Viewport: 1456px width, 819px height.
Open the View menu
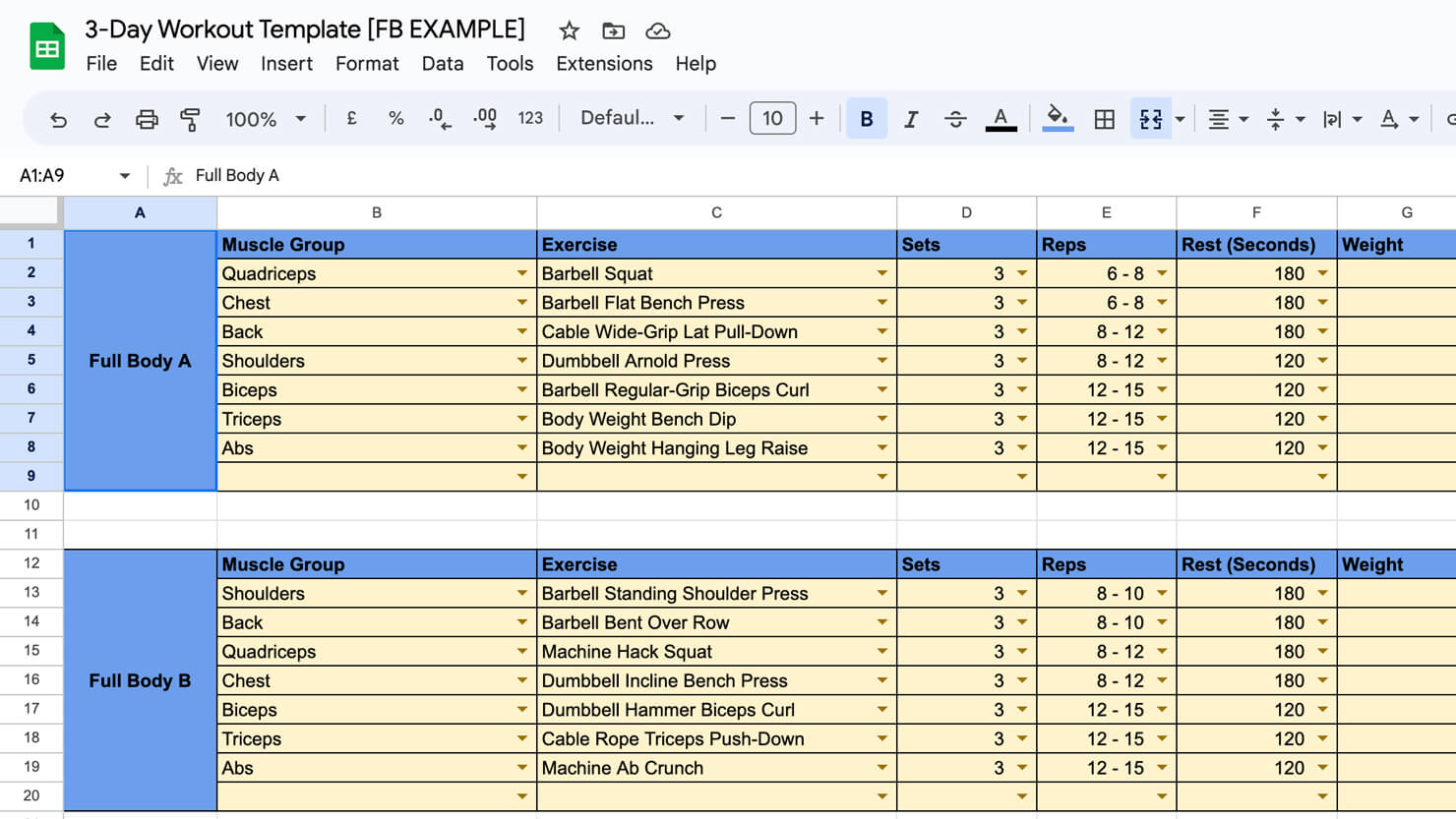217,64
